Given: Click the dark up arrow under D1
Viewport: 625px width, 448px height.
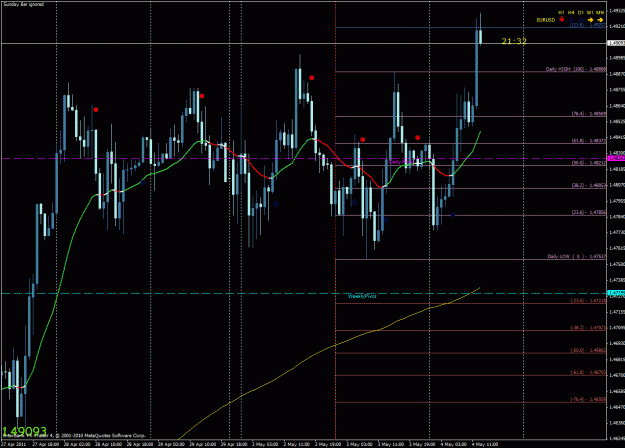Looking at the screenshot, I should click(x=581, y=19).
